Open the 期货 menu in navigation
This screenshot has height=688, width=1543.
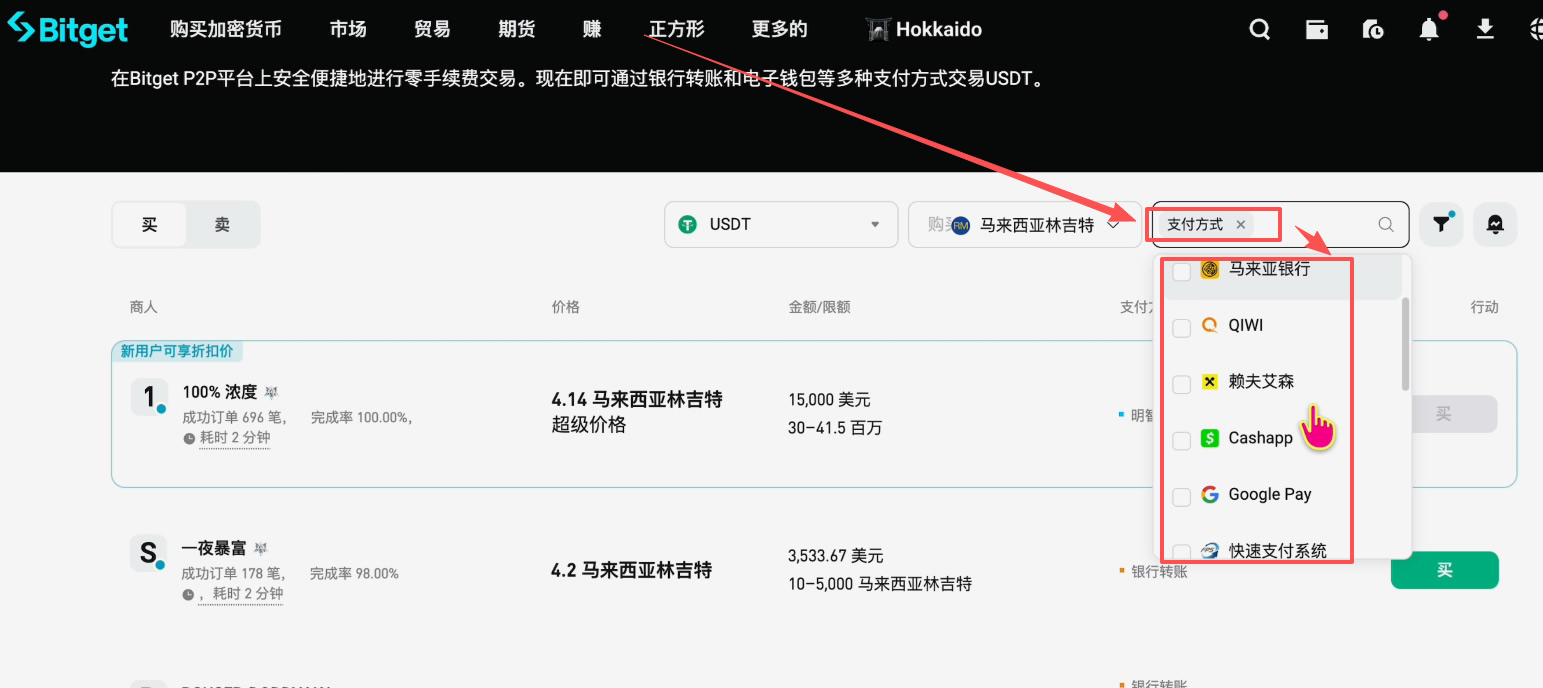tap(516, 29)
